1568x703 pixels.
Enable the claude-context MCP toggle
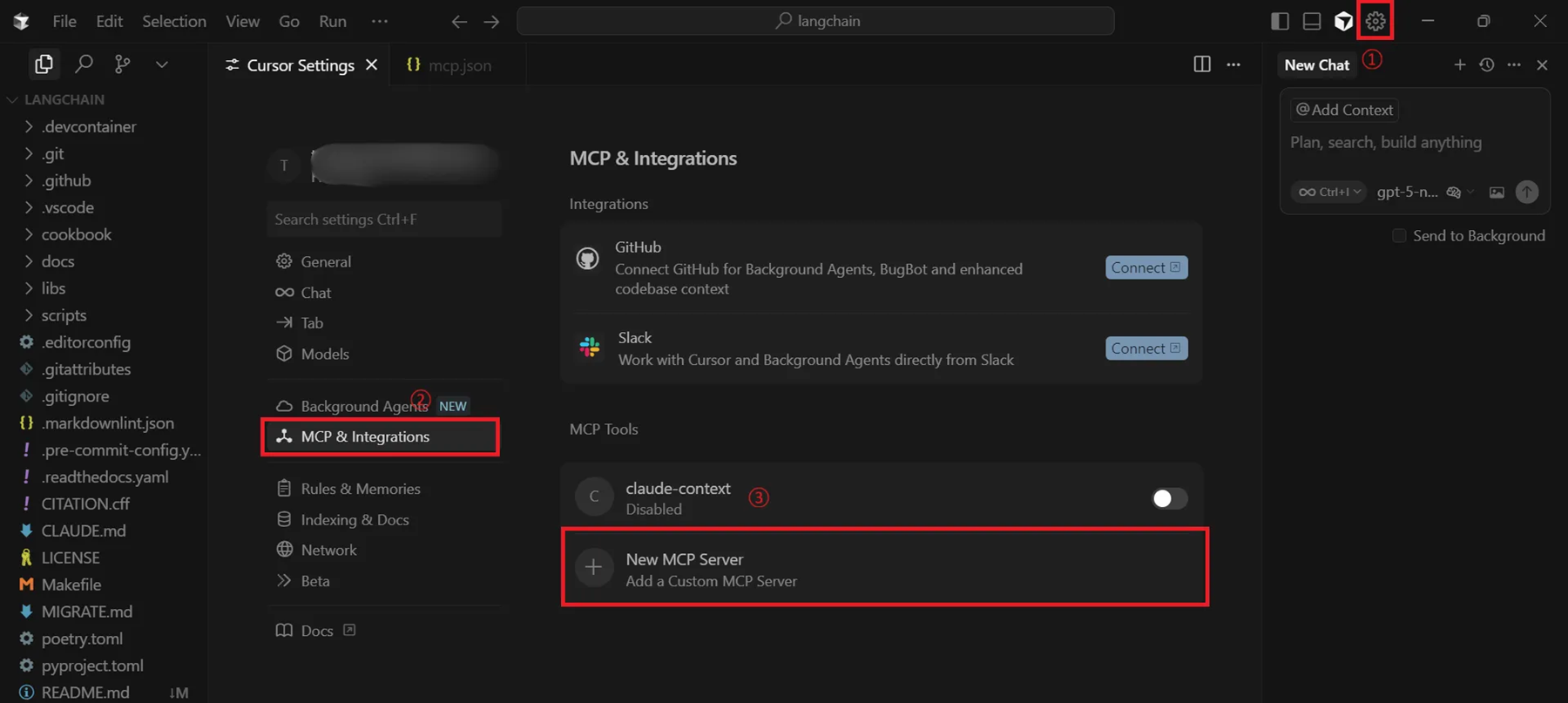[1168, 498]
